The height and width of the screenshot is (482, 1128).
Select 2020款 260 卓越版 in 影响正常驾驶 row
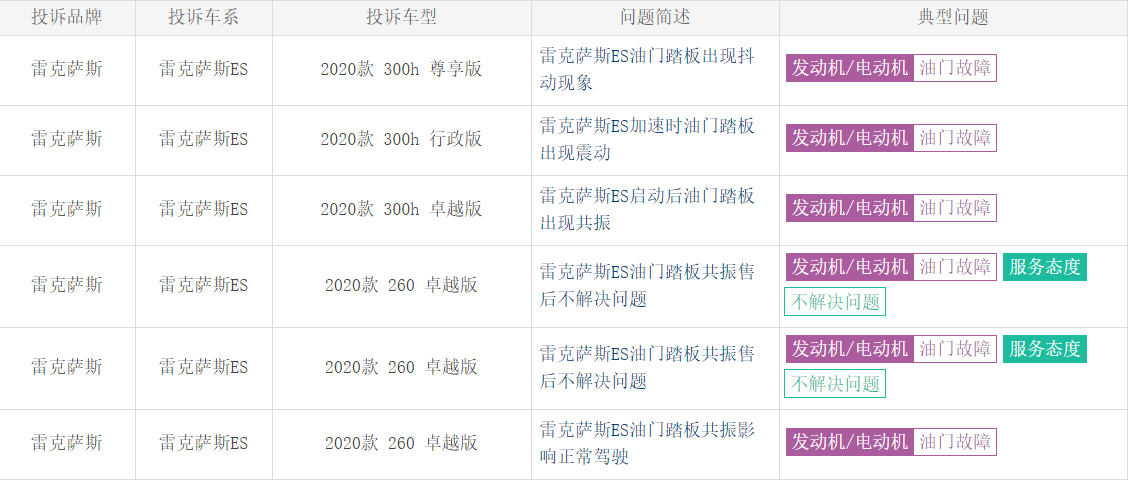(401, 443)
